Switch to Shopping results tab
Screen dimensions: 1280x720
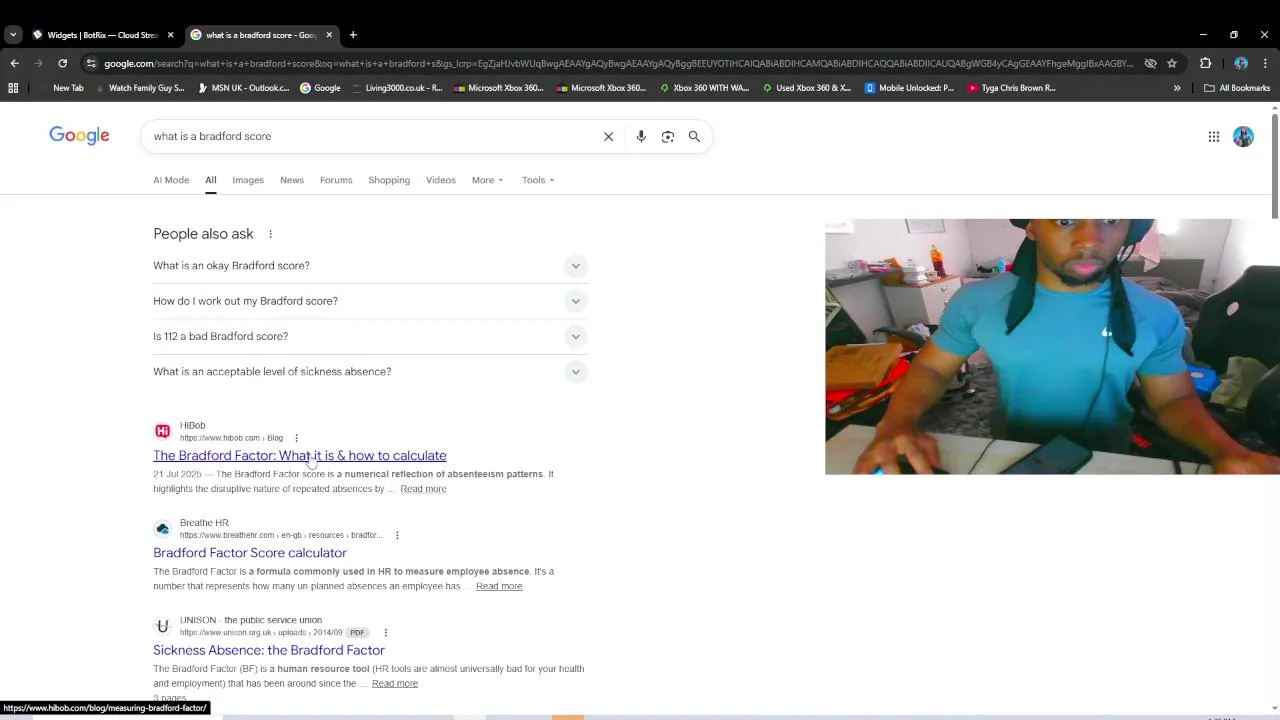pyautogui.click(x=389, y=180)
